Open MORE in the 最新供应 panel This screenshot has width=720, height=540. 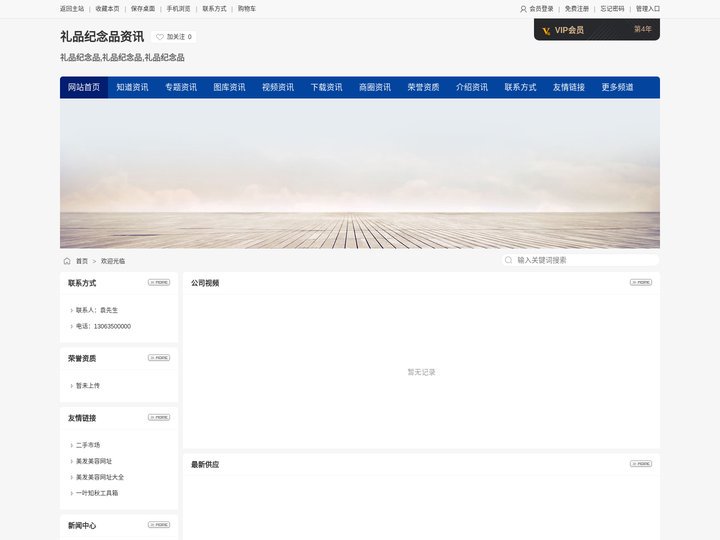(x=641, y=464)
